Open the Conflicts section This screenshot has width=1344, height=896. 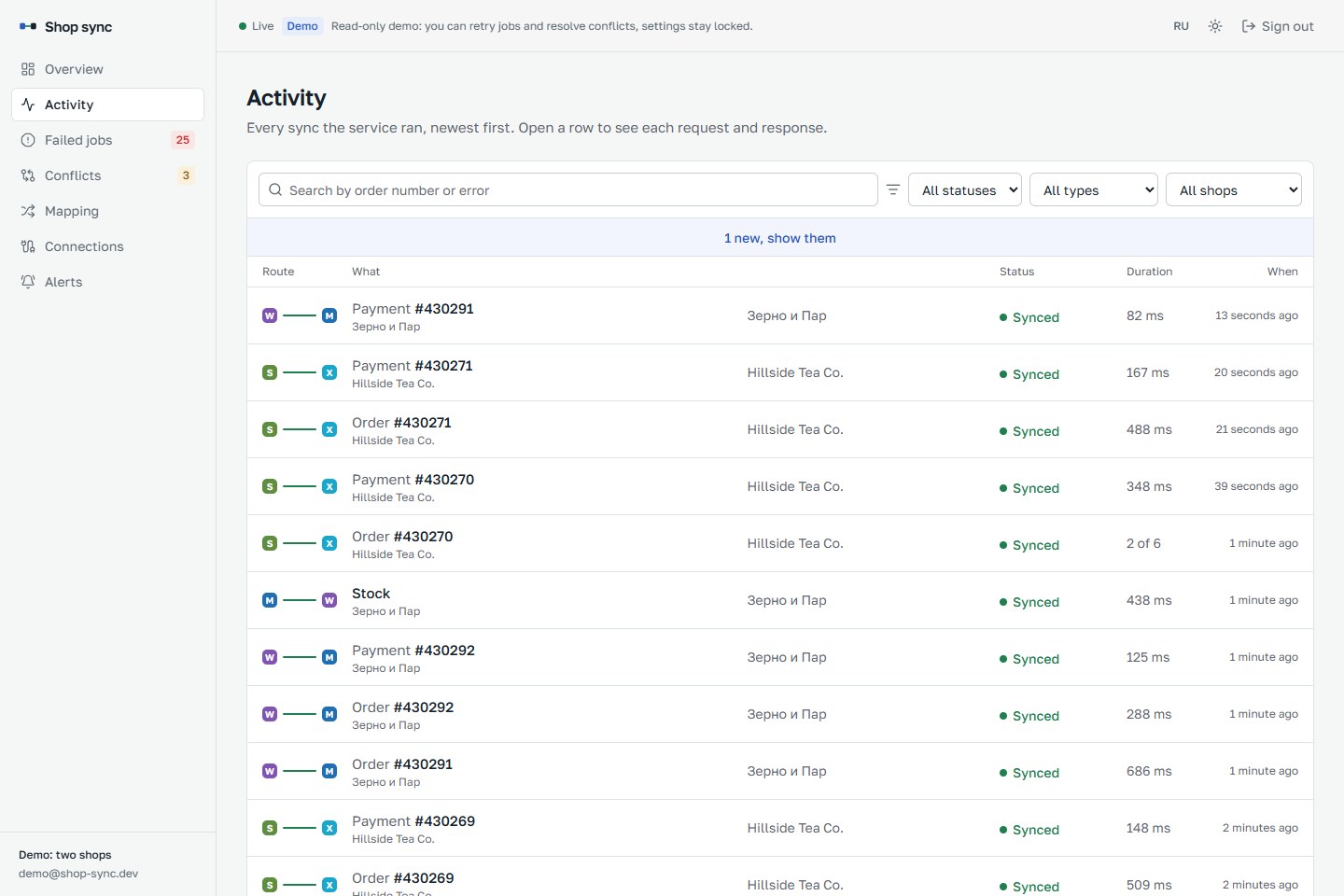pyautogui.click(x=107, y=175)
